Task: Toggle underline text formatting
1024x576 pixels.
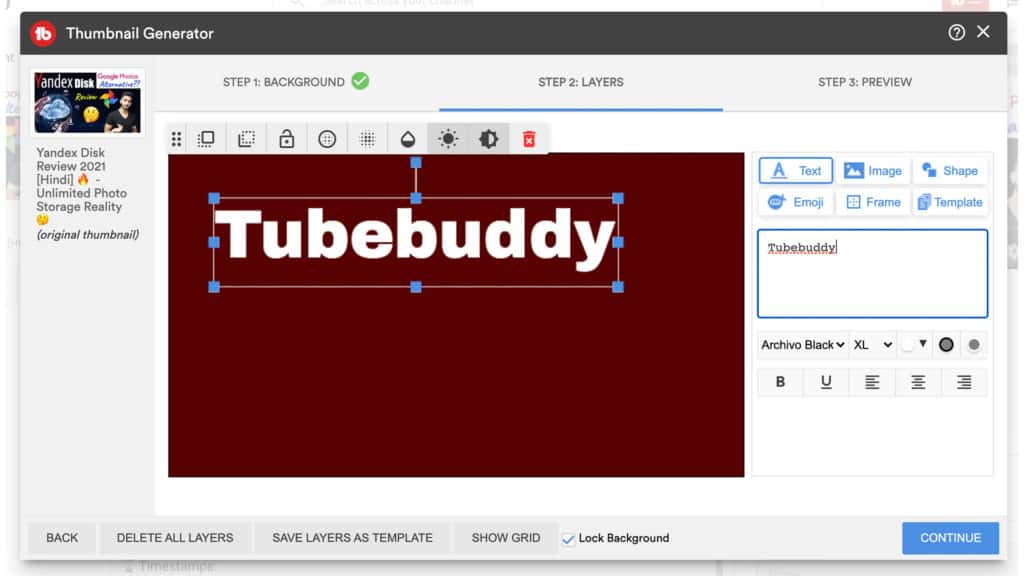Action: click(826, 382)
